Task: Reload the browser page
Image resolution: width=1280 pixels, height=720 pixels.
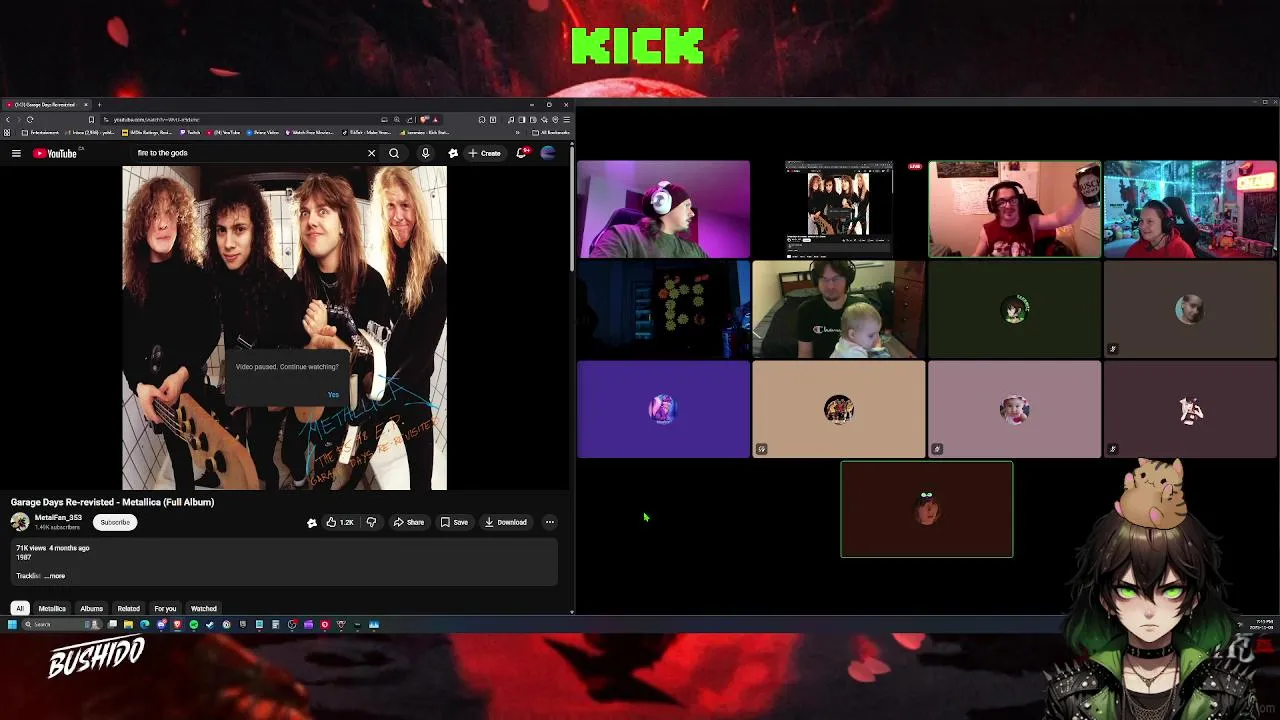Action: tap(30, 119)
